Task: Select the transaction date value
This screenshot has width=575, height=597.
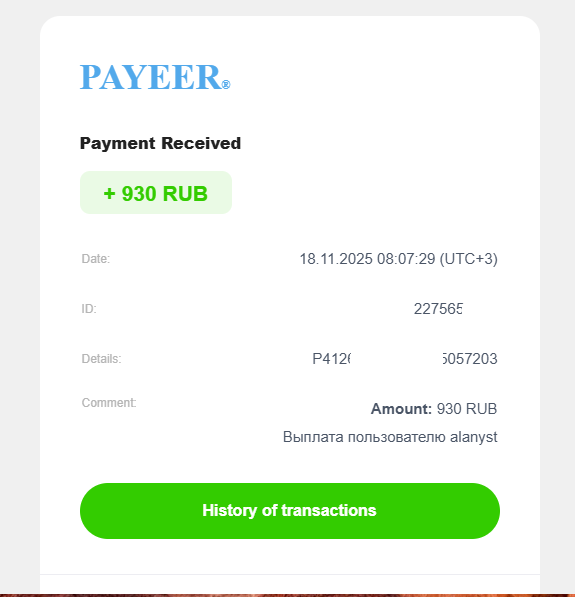Action: (398, 259)
